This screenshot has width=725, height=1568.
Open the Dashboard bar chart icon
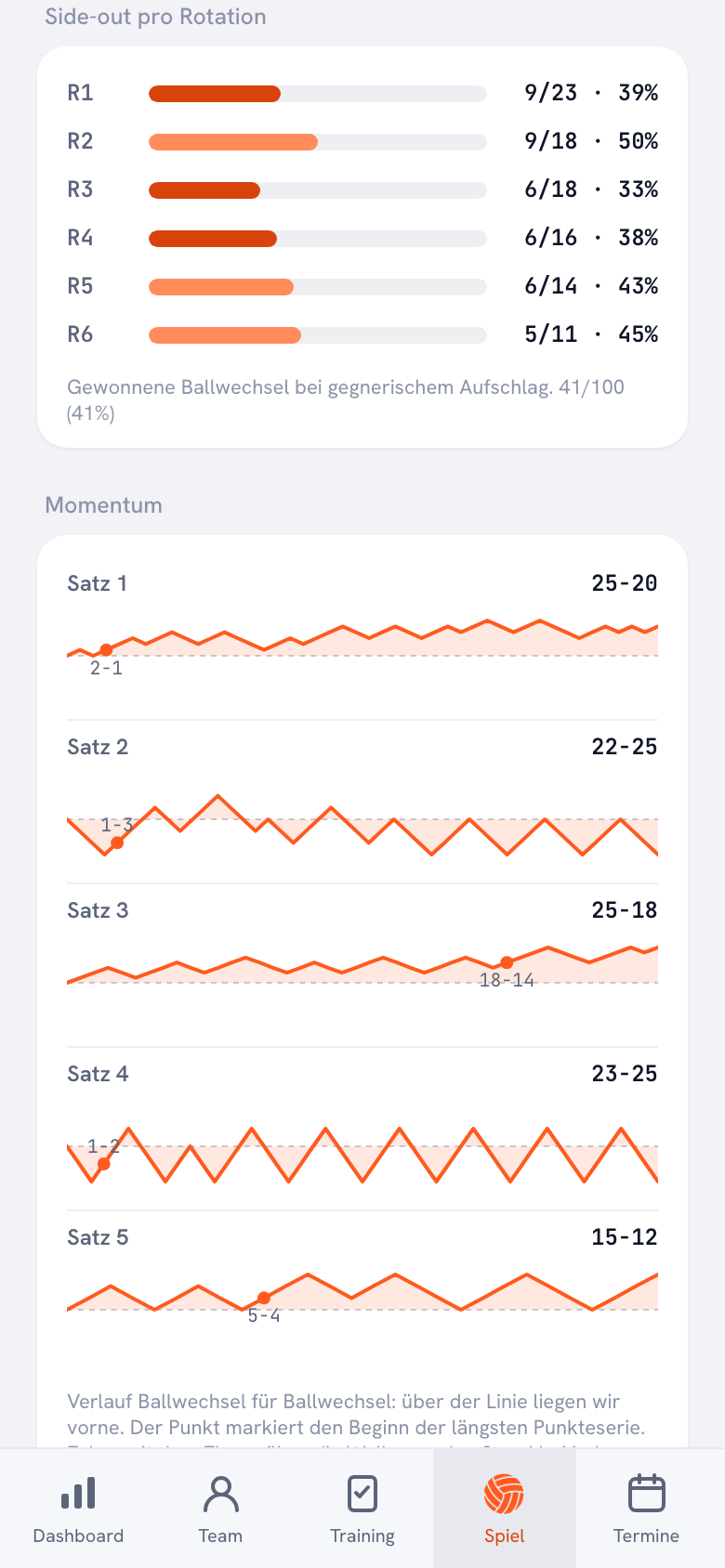pyautogui.click(x=78, y=1494)
